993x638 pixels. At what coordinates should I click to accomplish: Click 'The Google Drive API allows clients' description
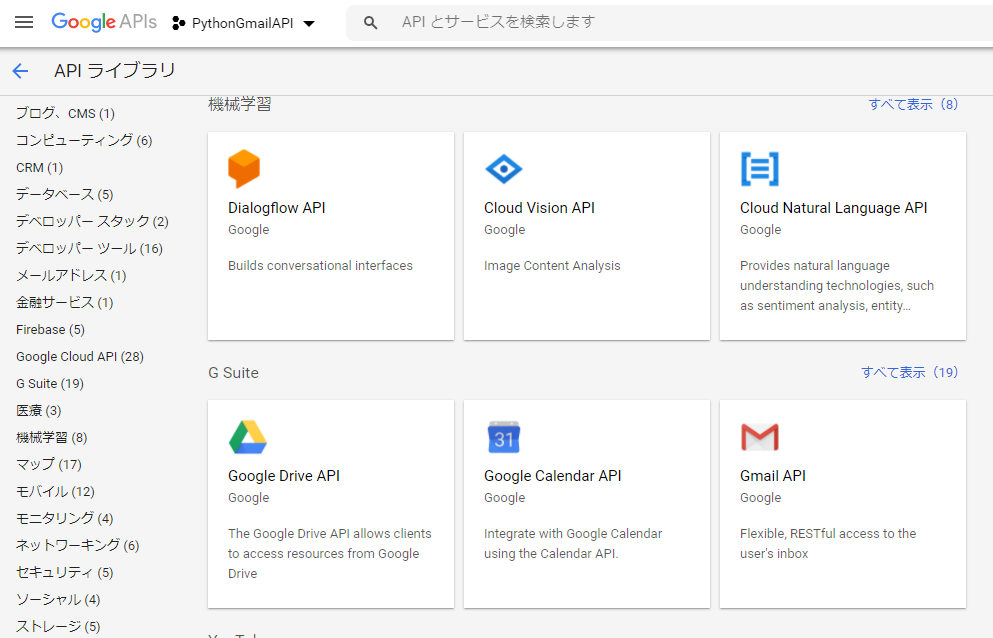pos(330,553)
